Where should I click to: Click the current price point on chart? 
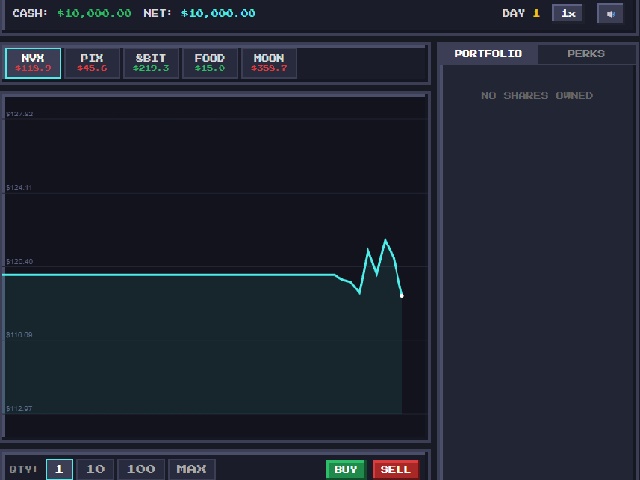pos(402,296)
